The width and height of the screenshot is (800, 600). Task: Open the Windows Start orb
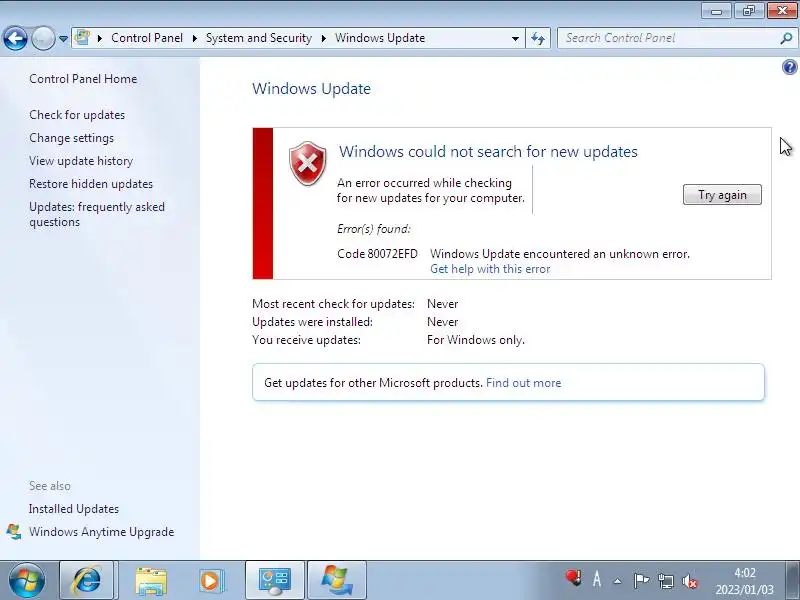27,581
